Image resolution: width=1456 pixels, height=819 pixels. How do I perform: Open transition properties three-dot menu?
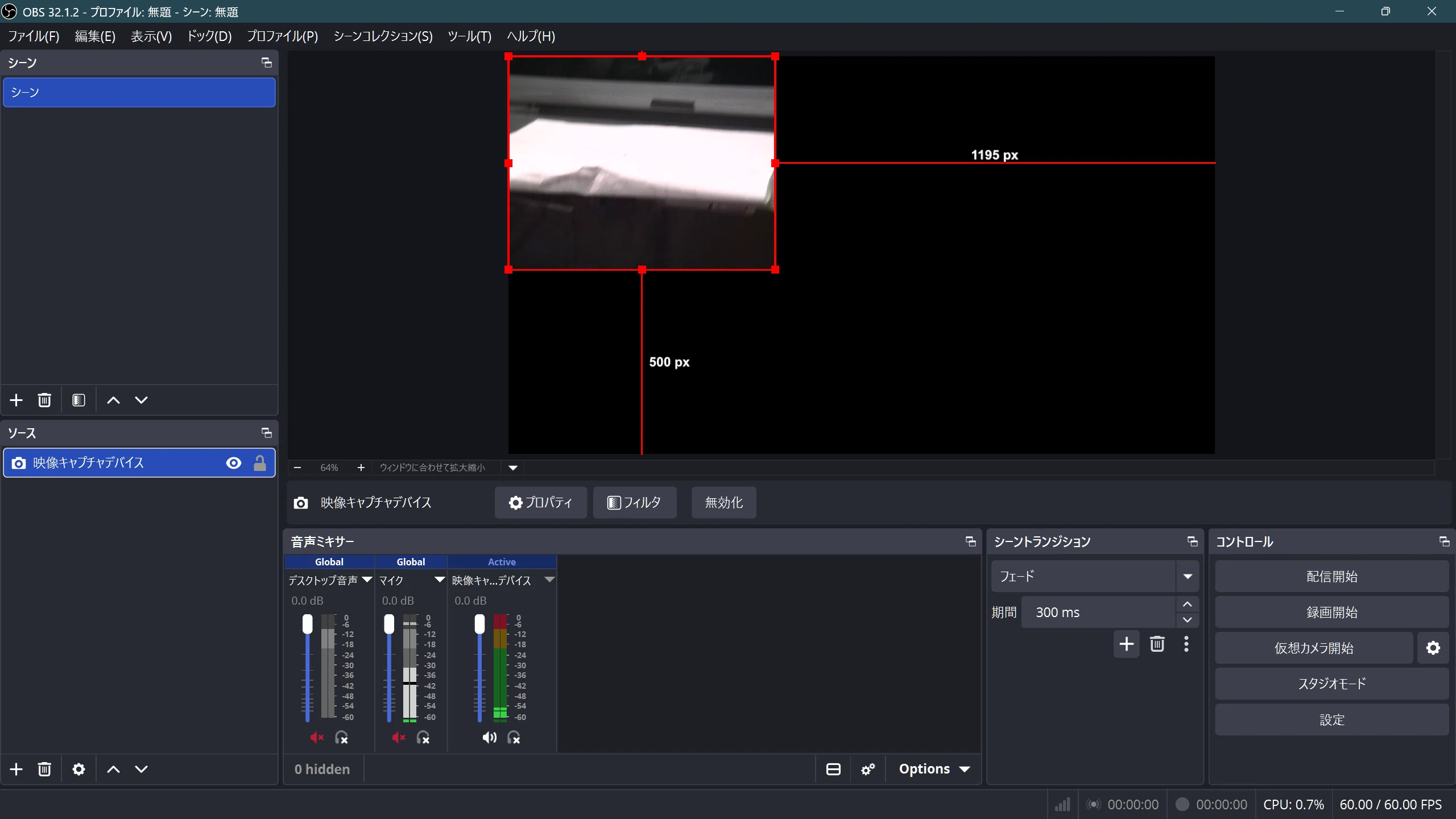pos(1186,644)
